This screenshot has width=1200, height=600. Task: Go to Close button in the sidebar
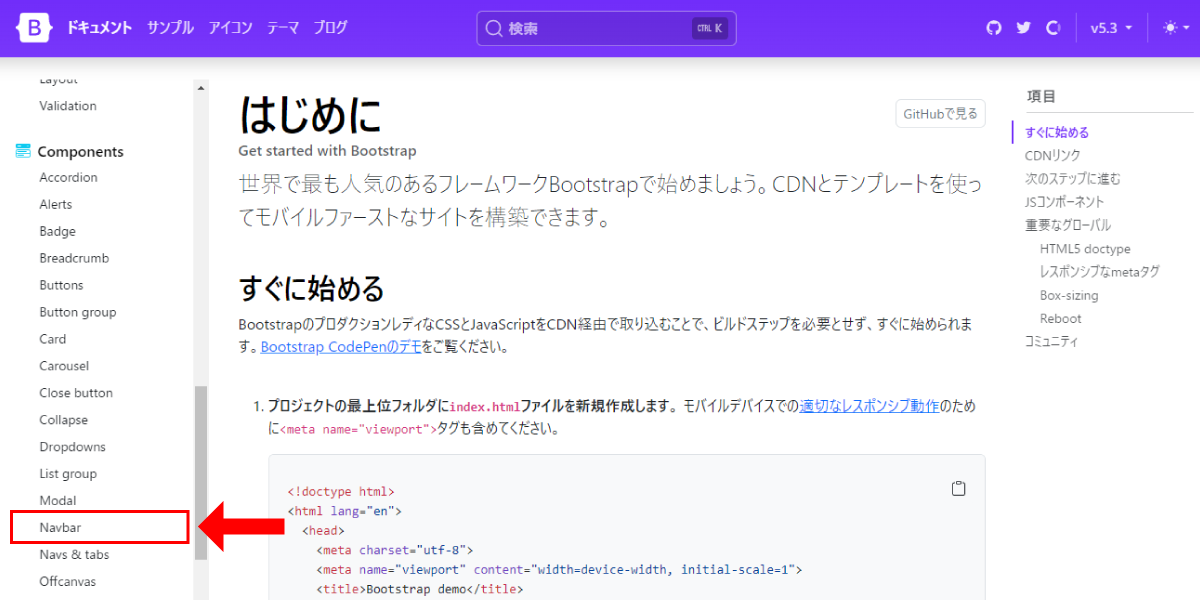(76, 394)
